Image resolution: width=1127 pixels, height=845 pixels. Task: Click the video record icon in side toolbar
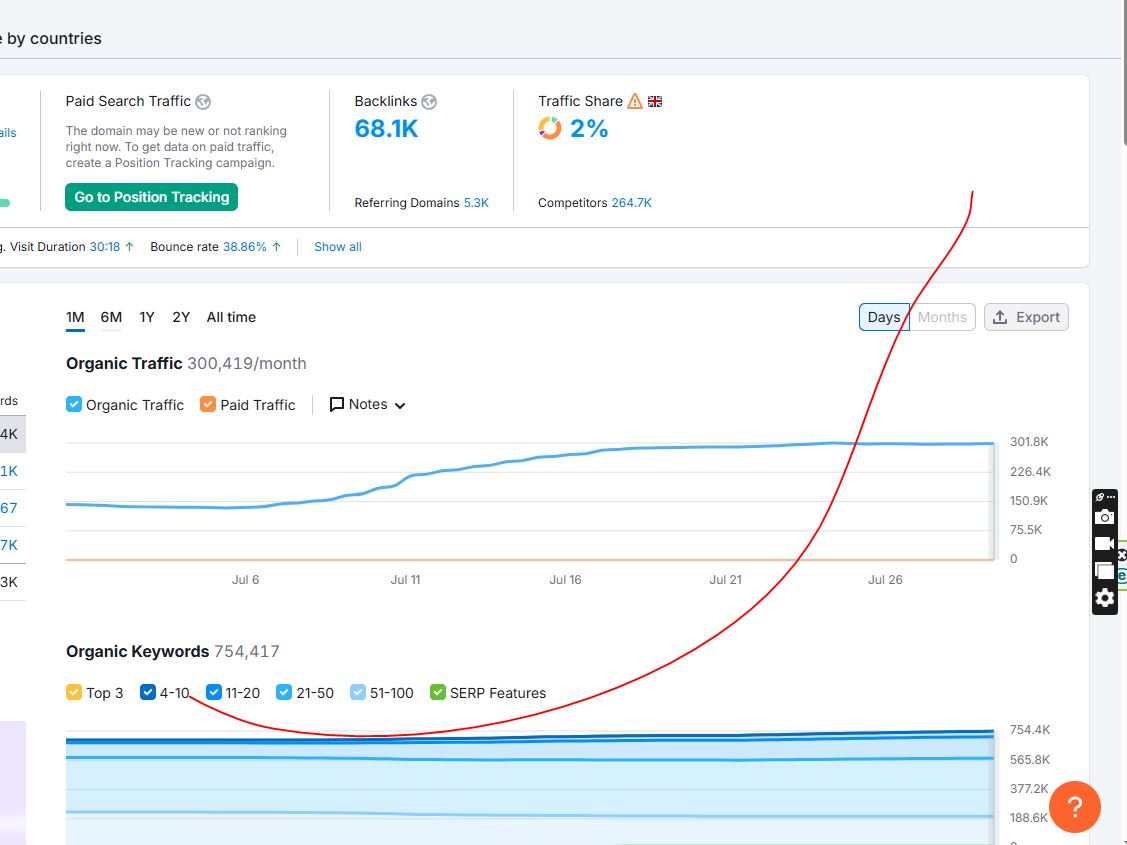coord(1104,544)
